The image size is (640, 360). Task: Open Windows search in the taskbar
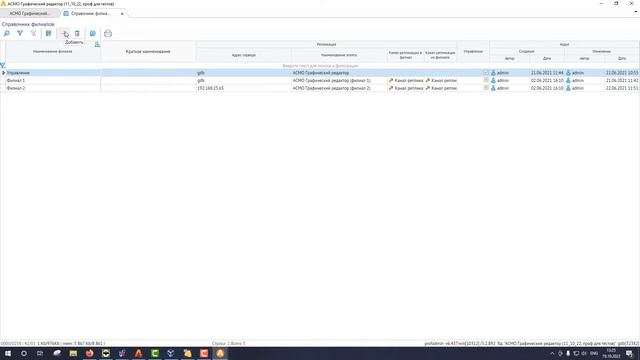pyautogui.click(x=24, y=353)
